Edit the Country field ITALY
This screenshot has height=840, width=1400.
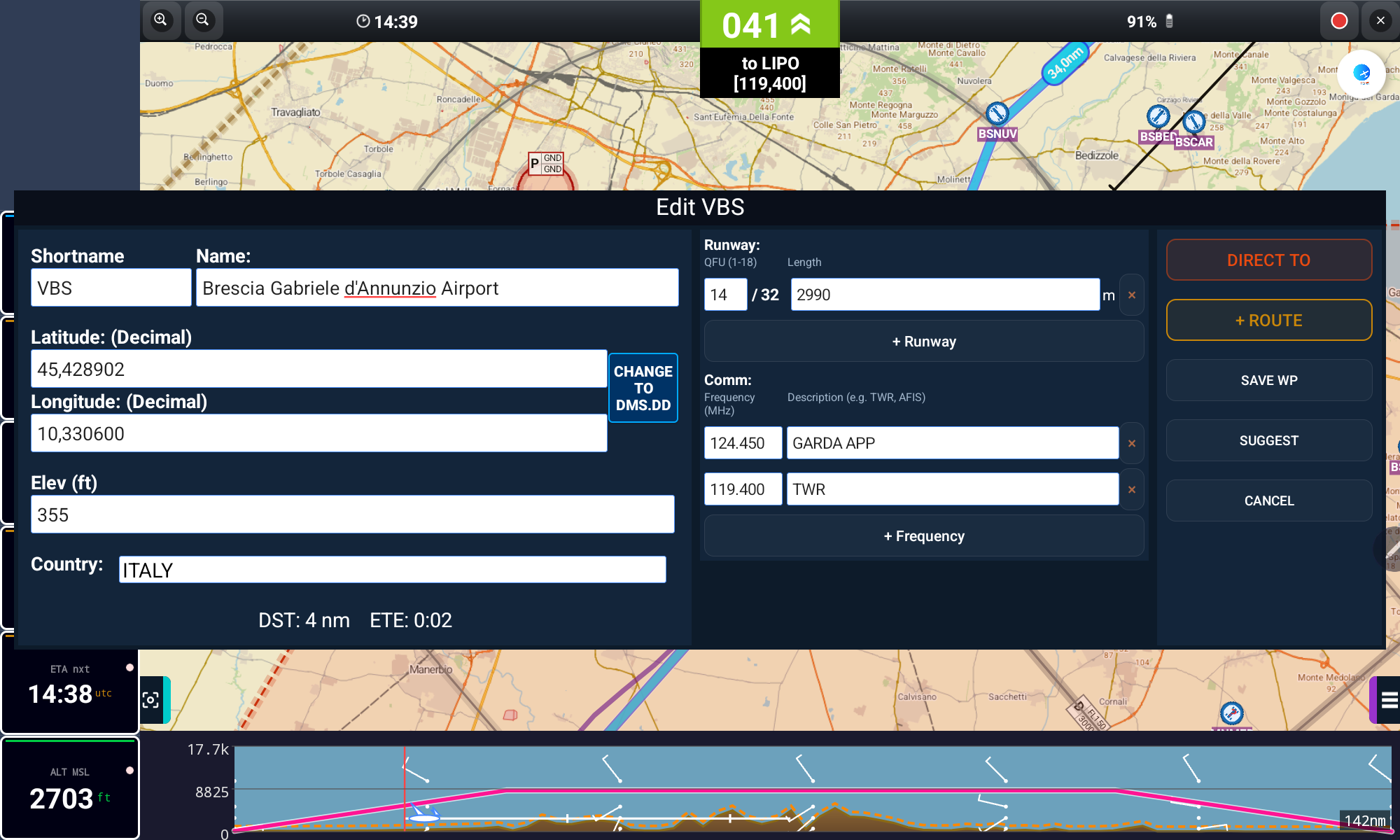[392, 570]
